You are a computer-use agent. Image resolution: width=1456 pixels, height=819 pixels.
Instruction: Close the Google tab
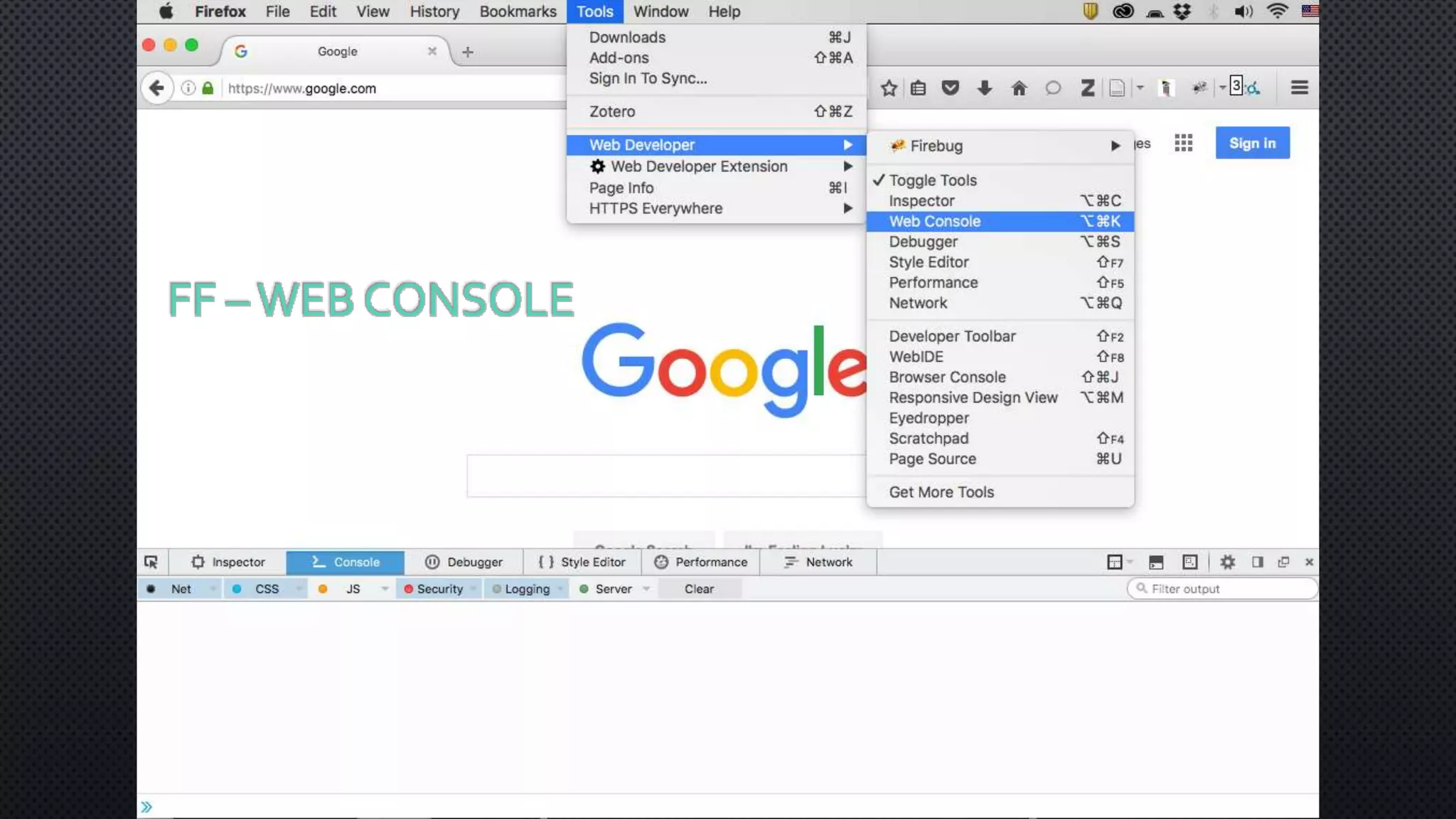(x=432, y=51)
